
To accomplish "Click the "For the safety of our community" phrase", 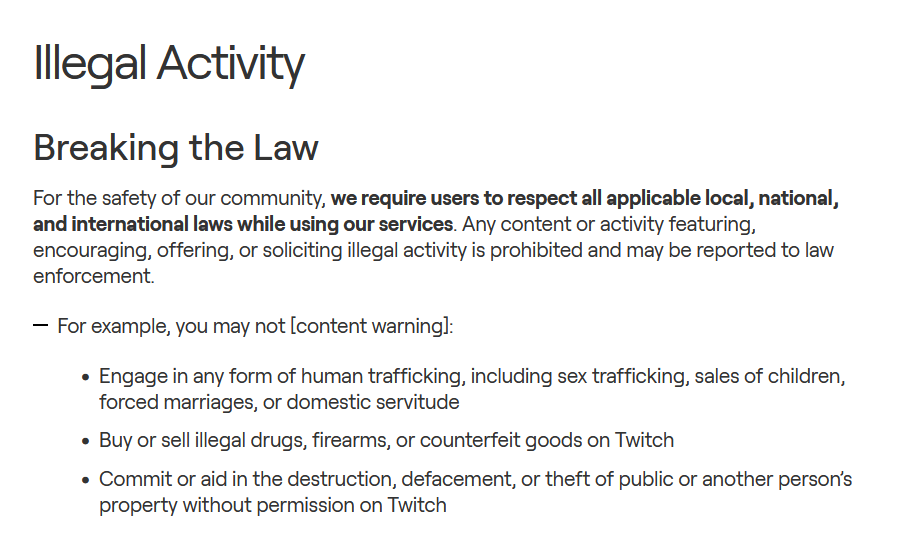I will coord(179,197).
